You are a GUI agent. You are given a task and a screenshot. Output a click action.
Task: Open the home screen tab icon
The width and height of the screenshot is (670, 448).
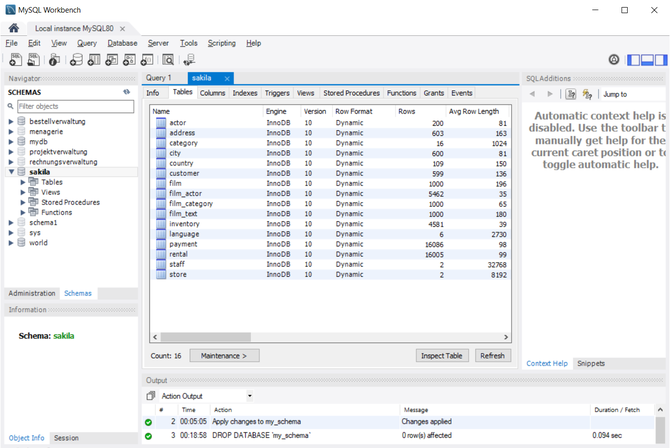[14, 28]
